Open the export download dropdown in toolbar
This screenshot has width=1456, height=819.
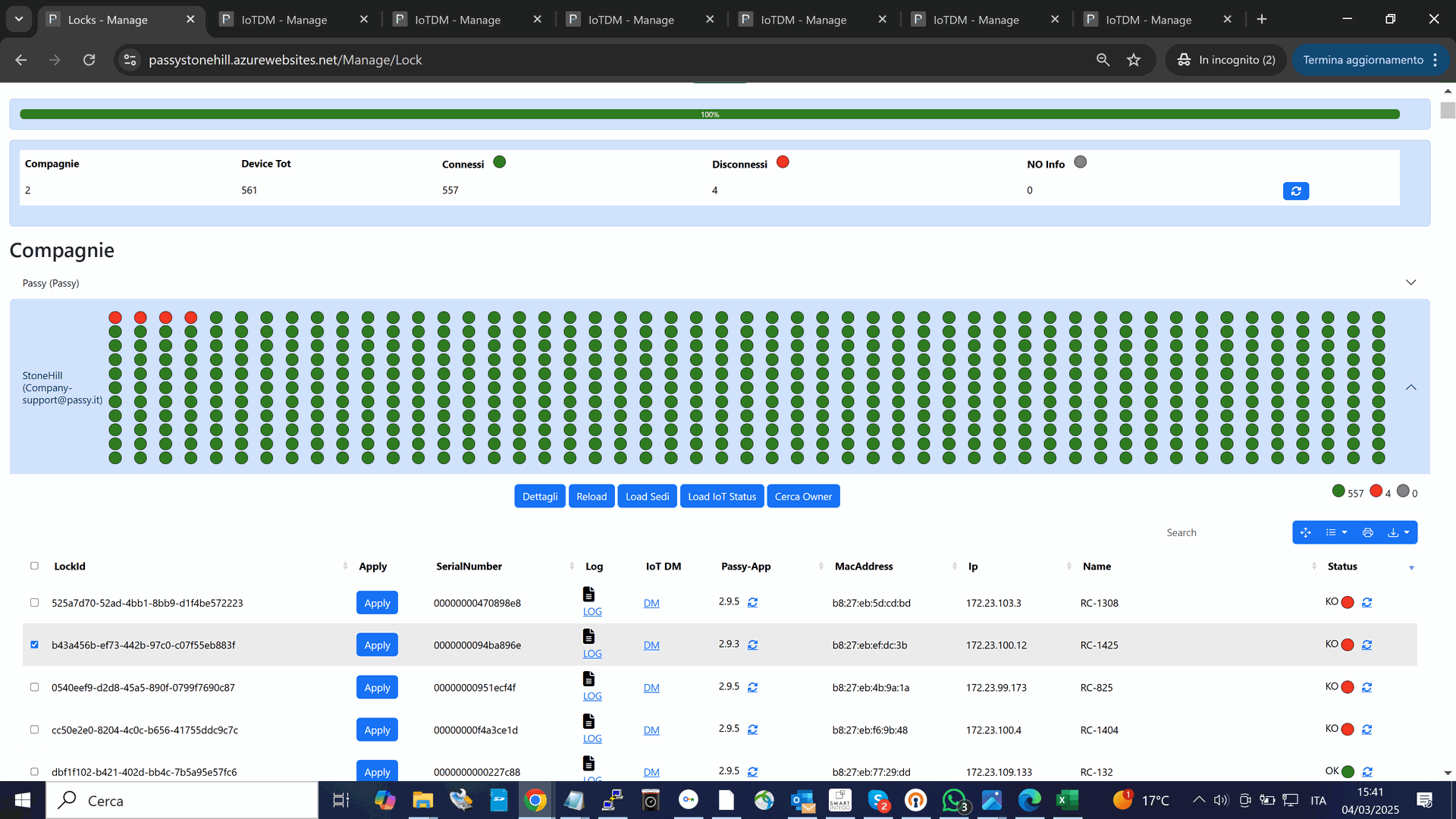pos(1398,532)
